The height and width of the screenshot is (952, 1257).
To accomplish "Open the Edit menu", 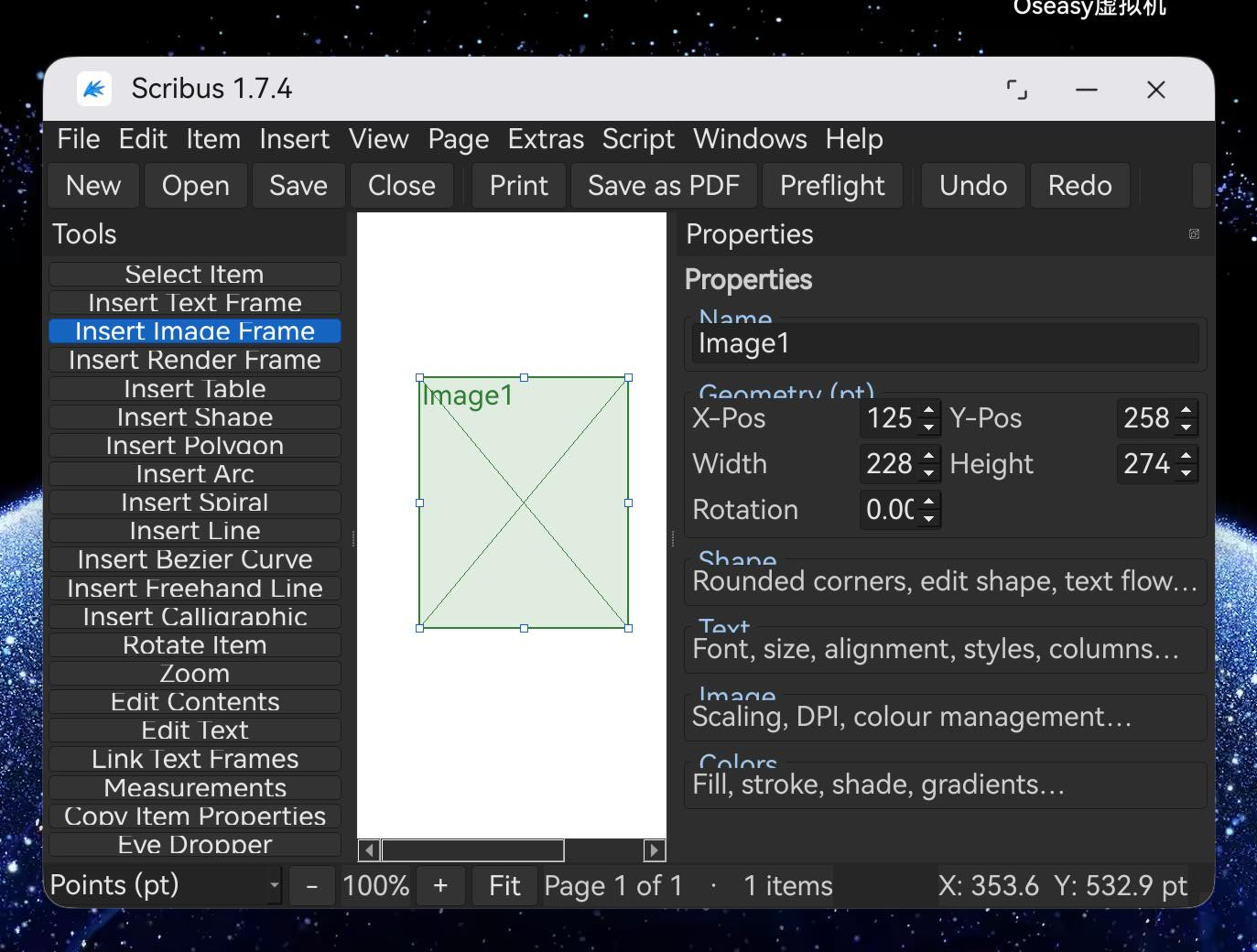I will coord(143,139).
